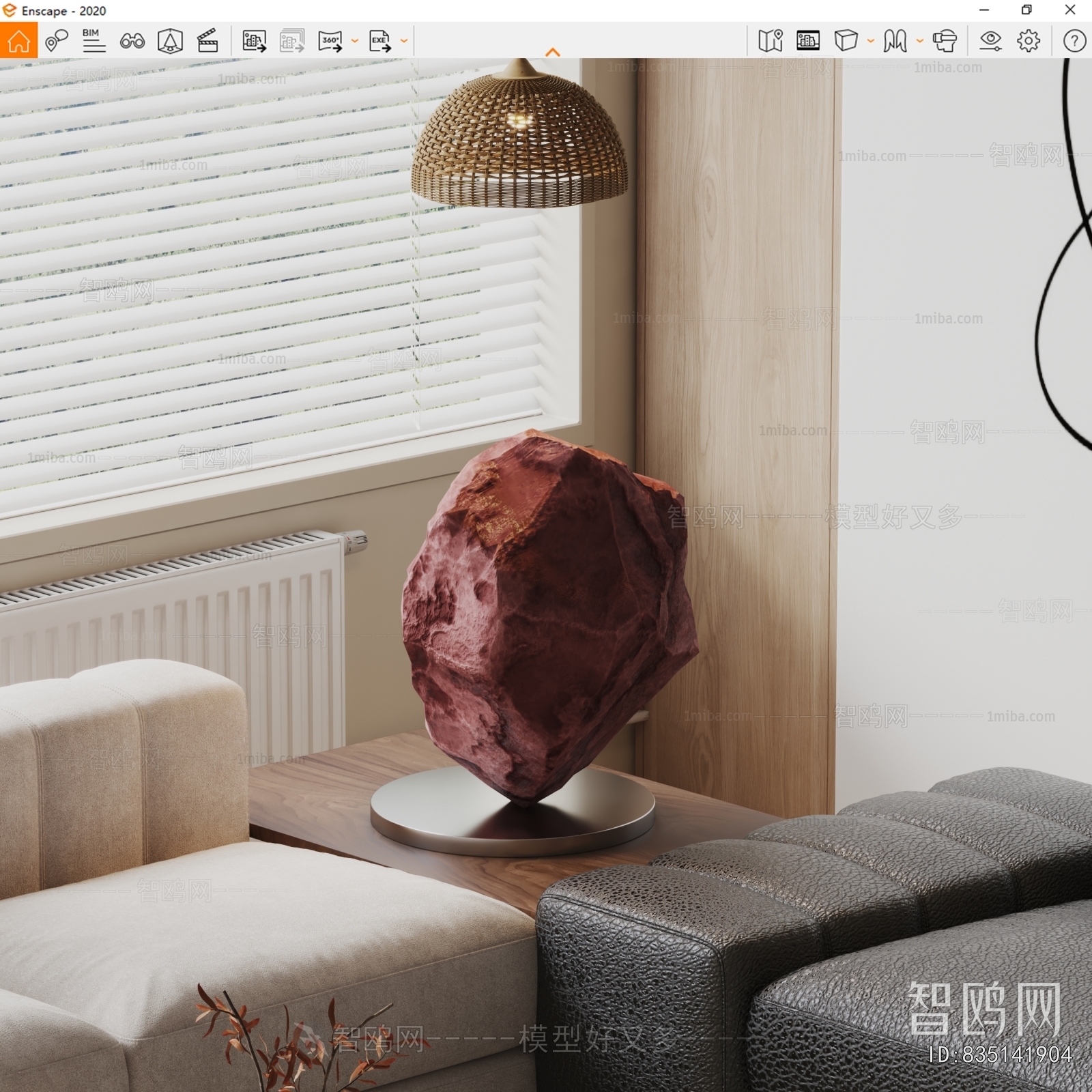Expand the EXE export options dropdown
1092x1092 pixels.
coord(404,41)
